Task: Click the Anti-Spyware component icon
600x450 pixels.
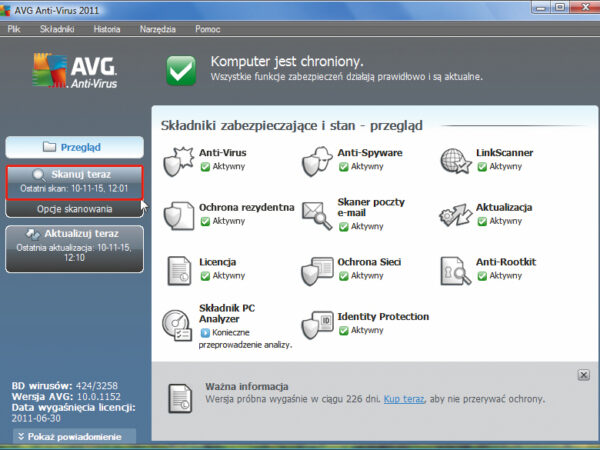Action: 317,160
